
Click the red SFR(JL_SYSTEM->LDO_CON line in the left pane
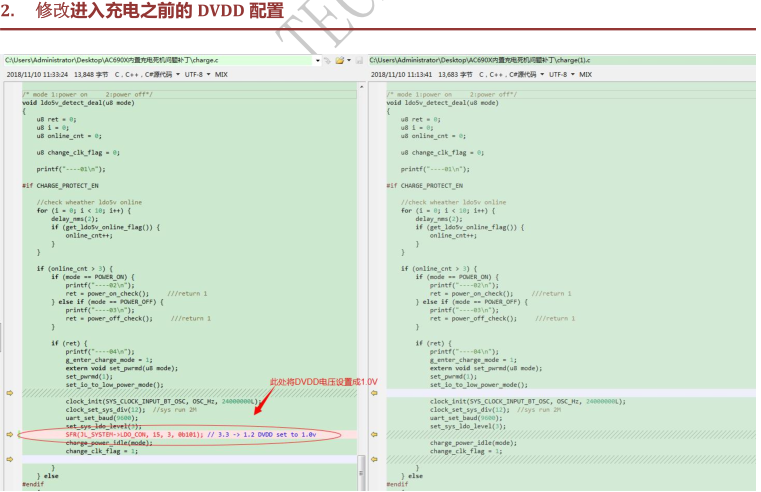coord(191,434)
